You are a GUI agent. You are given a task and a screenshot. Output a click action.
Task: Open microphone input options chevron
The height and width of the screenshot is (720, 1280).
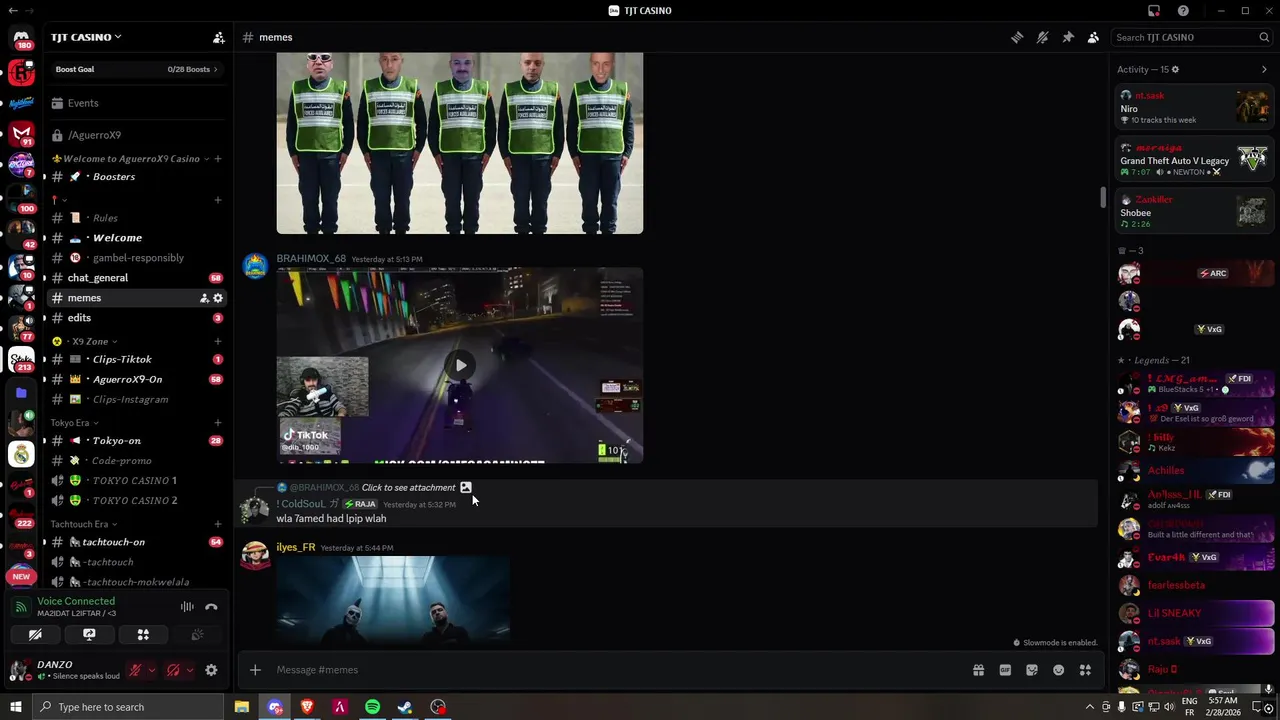point(151,670)
